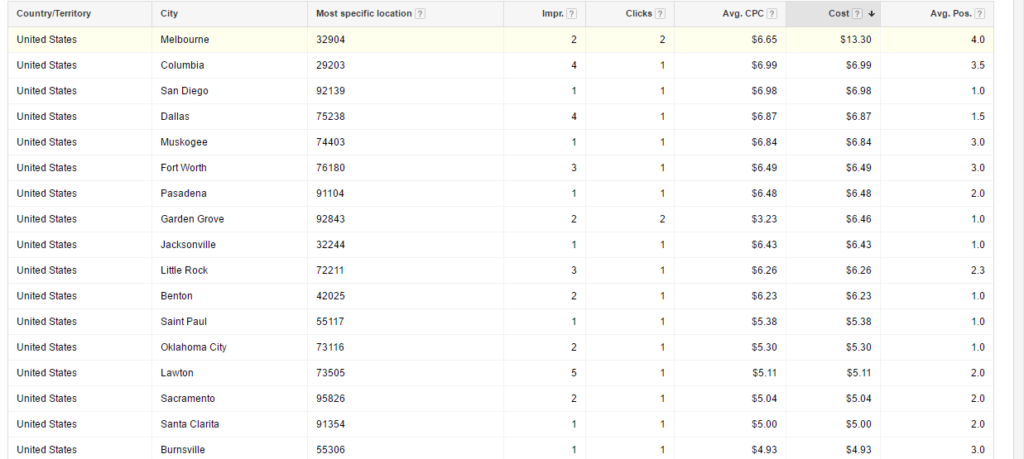Click the help icon beside Impr. header
The image size is (1024, 459).
coord(572,14)
